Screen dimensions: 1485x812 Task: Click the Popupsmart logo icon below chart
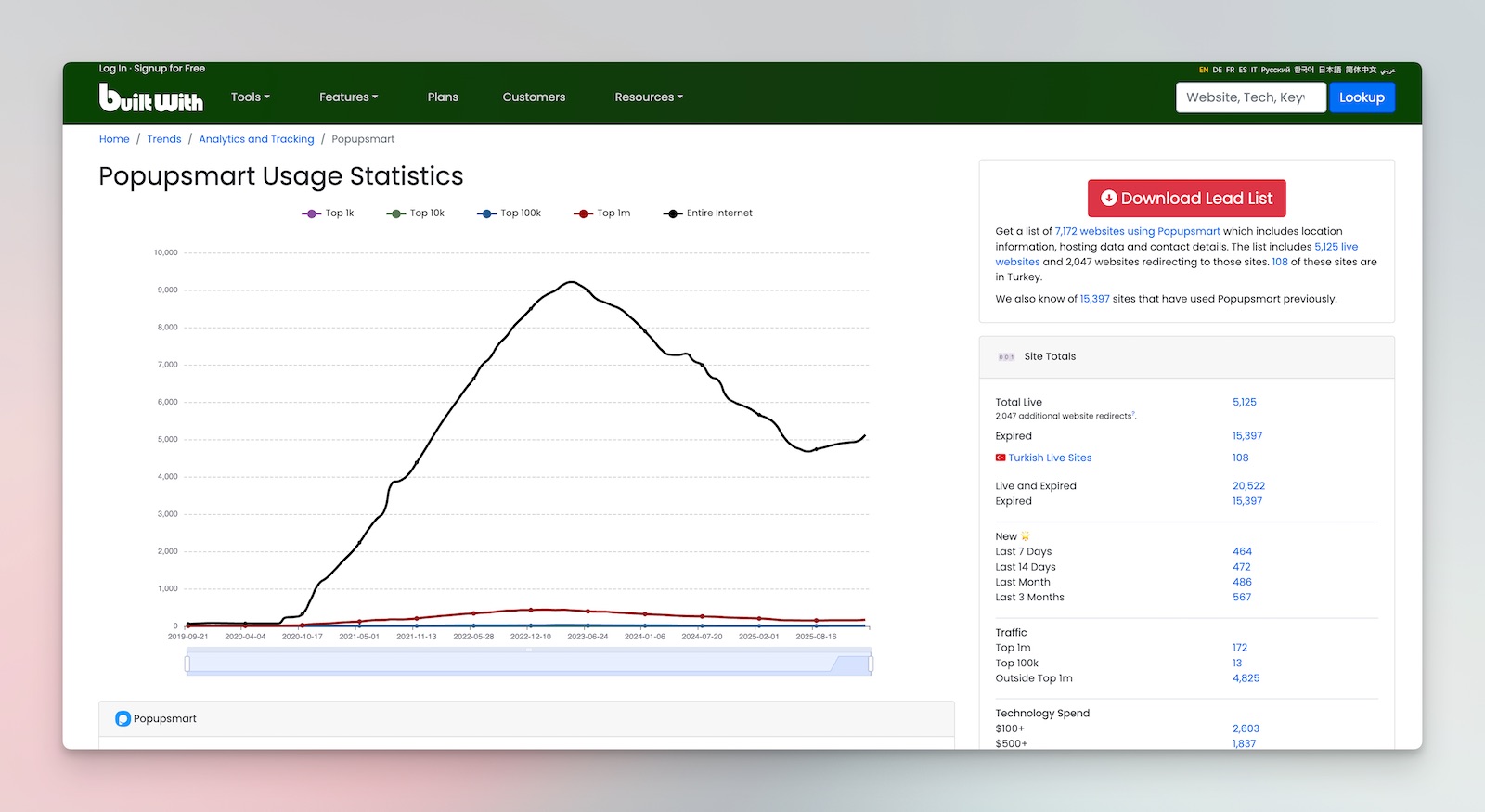123,719
